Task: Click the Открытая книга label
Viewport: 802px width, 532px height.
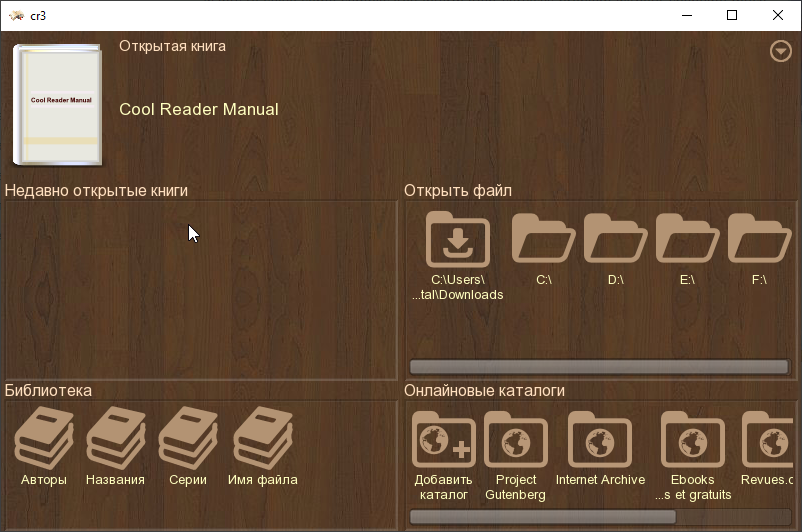Action: click(x=172, y=46)
